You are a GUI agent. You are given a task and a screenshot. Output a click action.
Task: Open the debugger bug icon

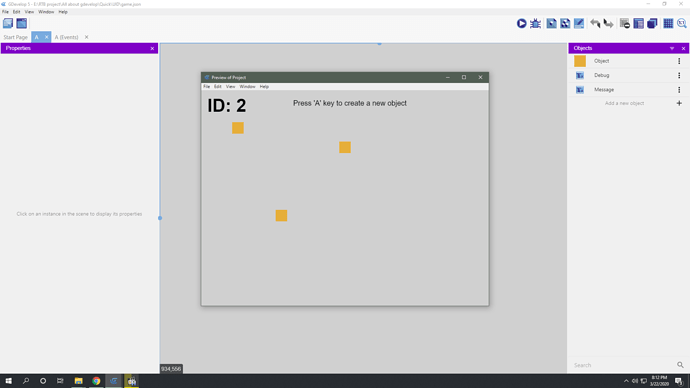click(x=536, y=23)
